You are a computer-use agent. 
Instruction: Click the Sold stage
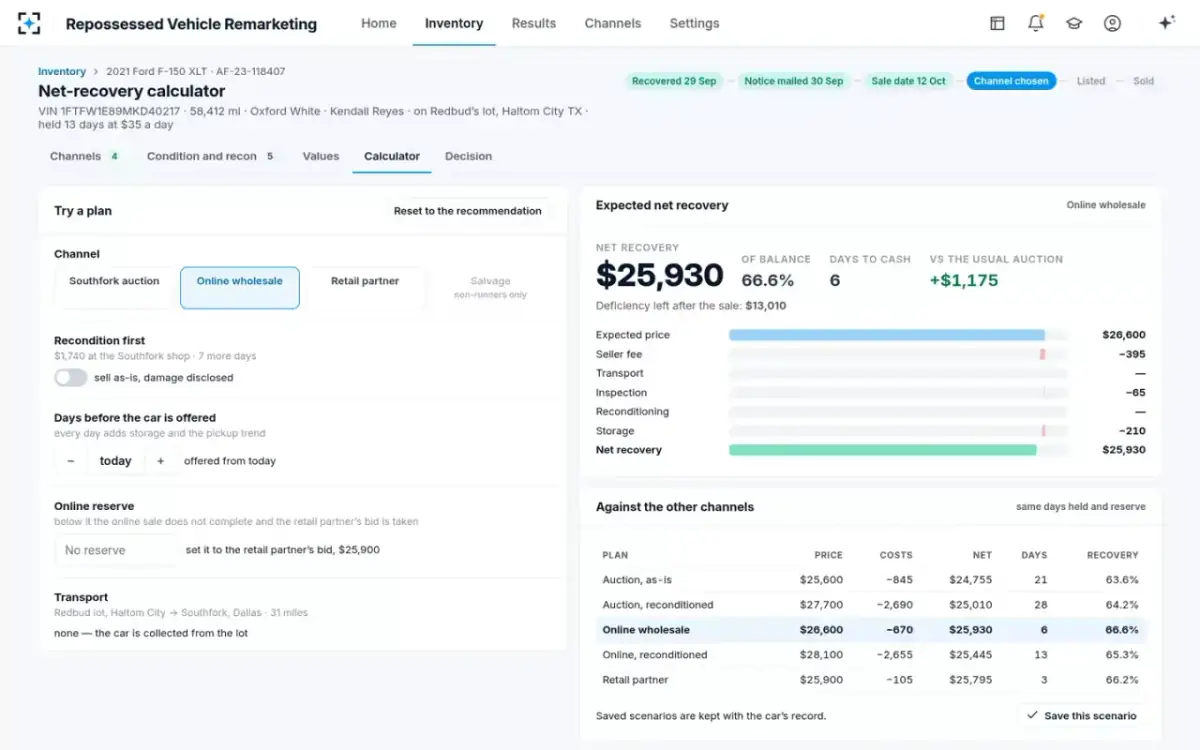click(1143, 81)
